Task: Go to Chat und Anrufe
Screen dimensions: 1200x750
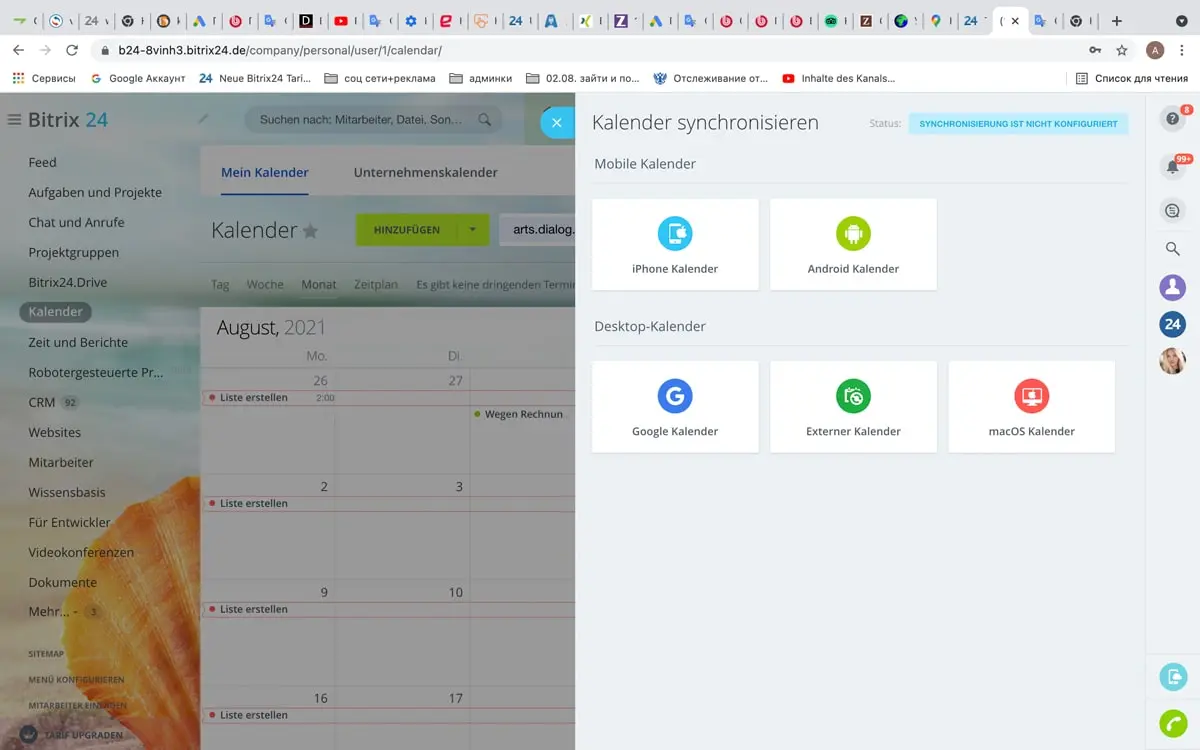Action: click(76, 222)
